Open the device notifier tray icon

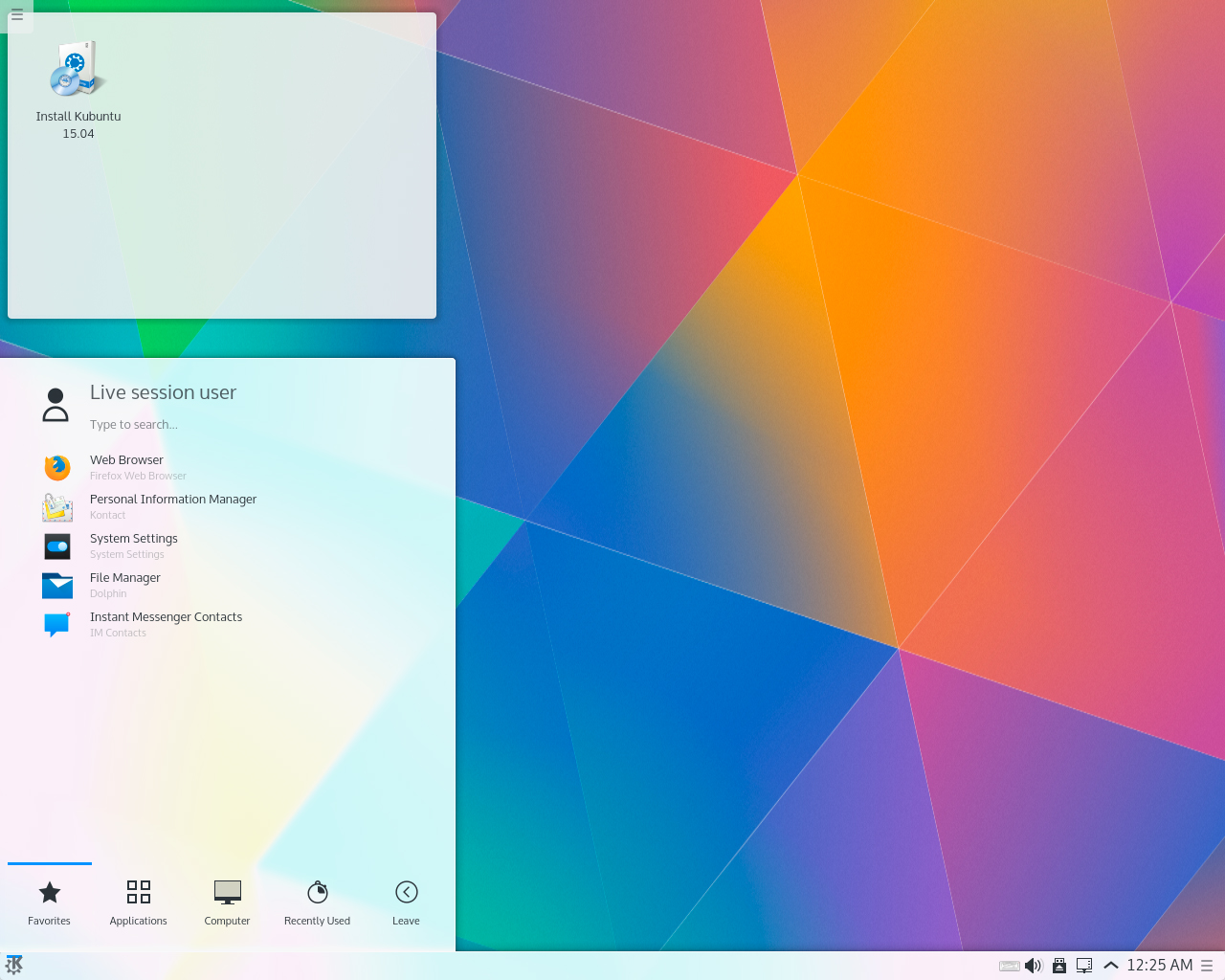coord(1059,966)
